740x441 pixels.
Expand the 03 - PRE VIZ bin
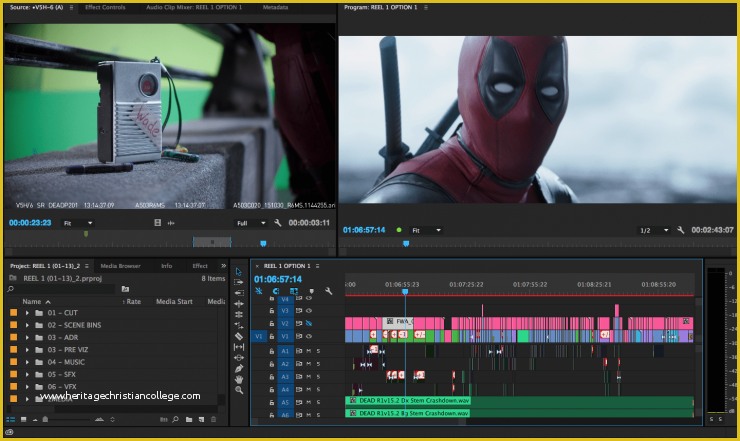point(27,349)
